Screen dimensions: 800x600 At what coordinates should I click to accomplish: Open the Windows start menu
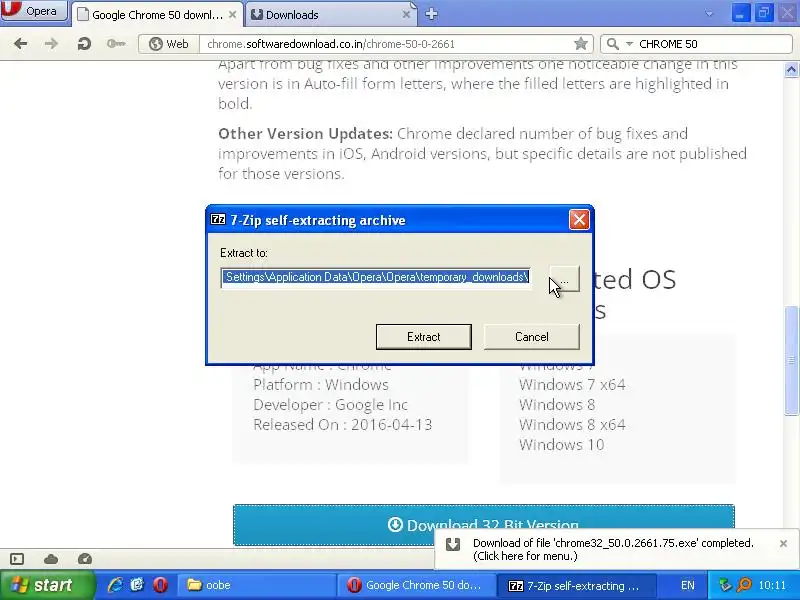tap(48, 585)
